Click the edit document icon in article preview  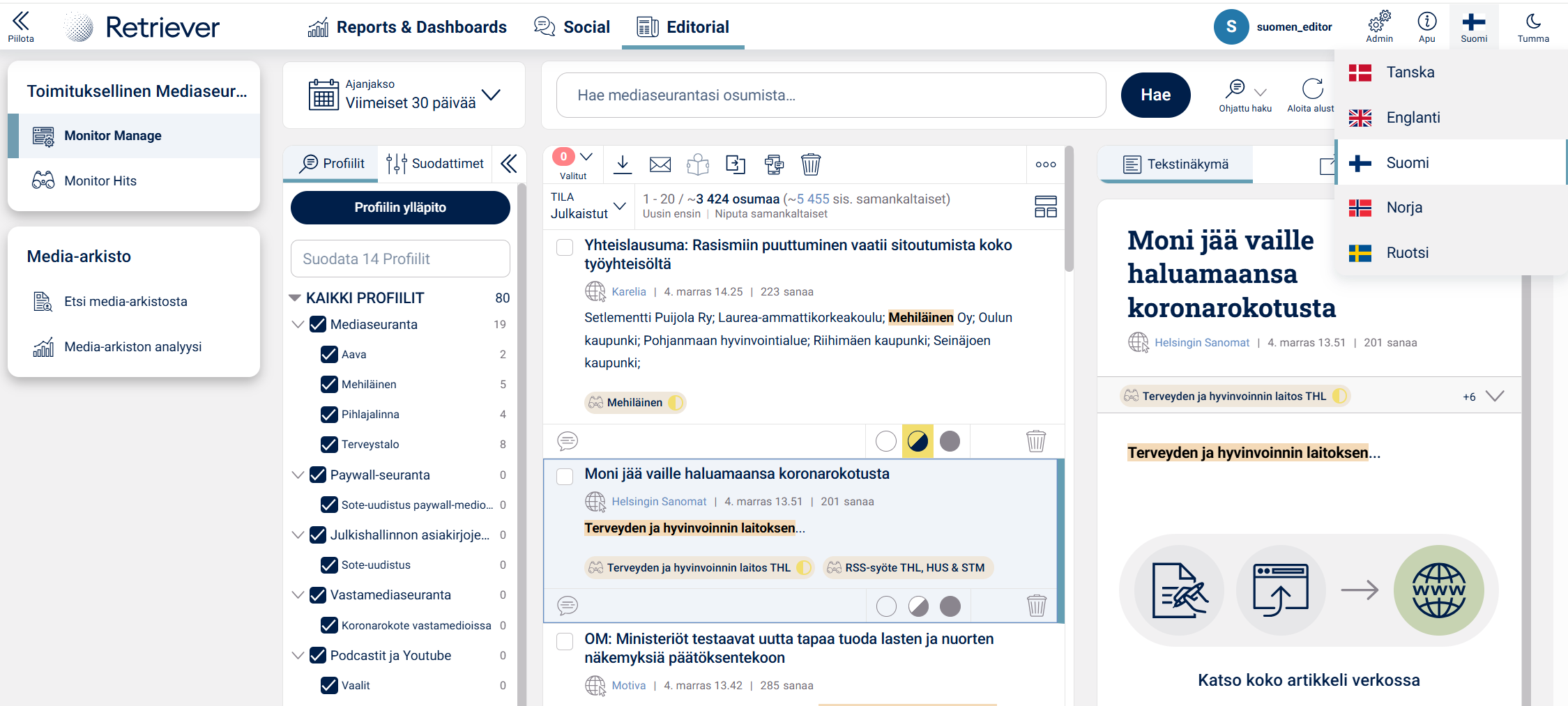point(1179,590)
